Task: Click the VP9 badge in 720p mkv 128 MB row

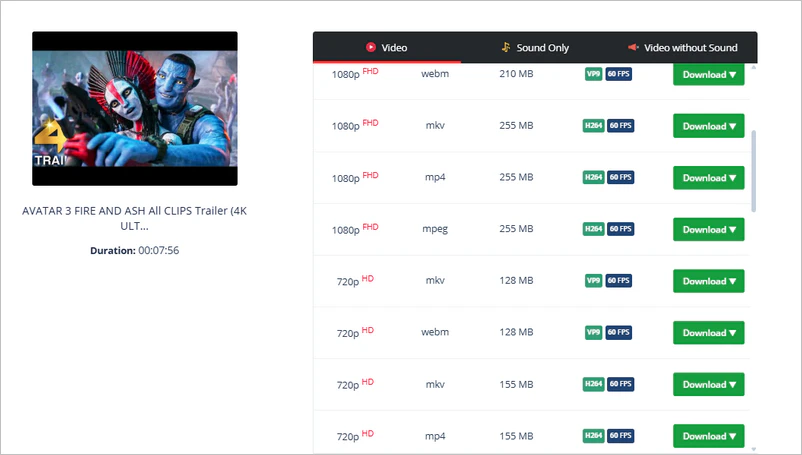Action: [x=593, y=280]
